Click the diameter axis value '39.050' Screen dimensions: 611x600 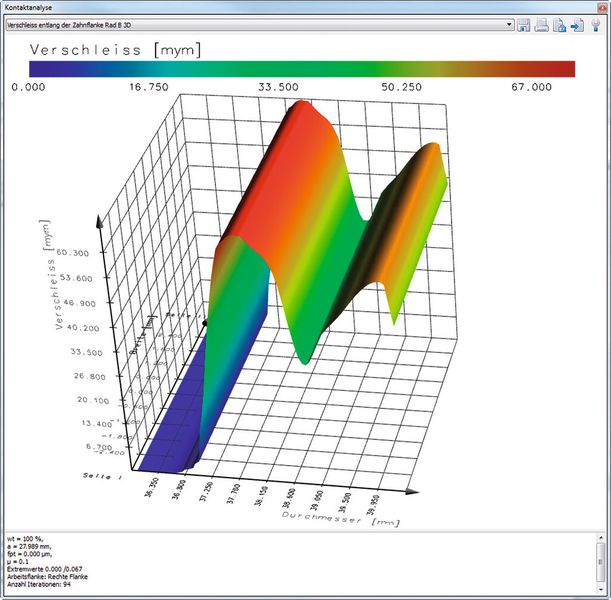click(317, 502)
